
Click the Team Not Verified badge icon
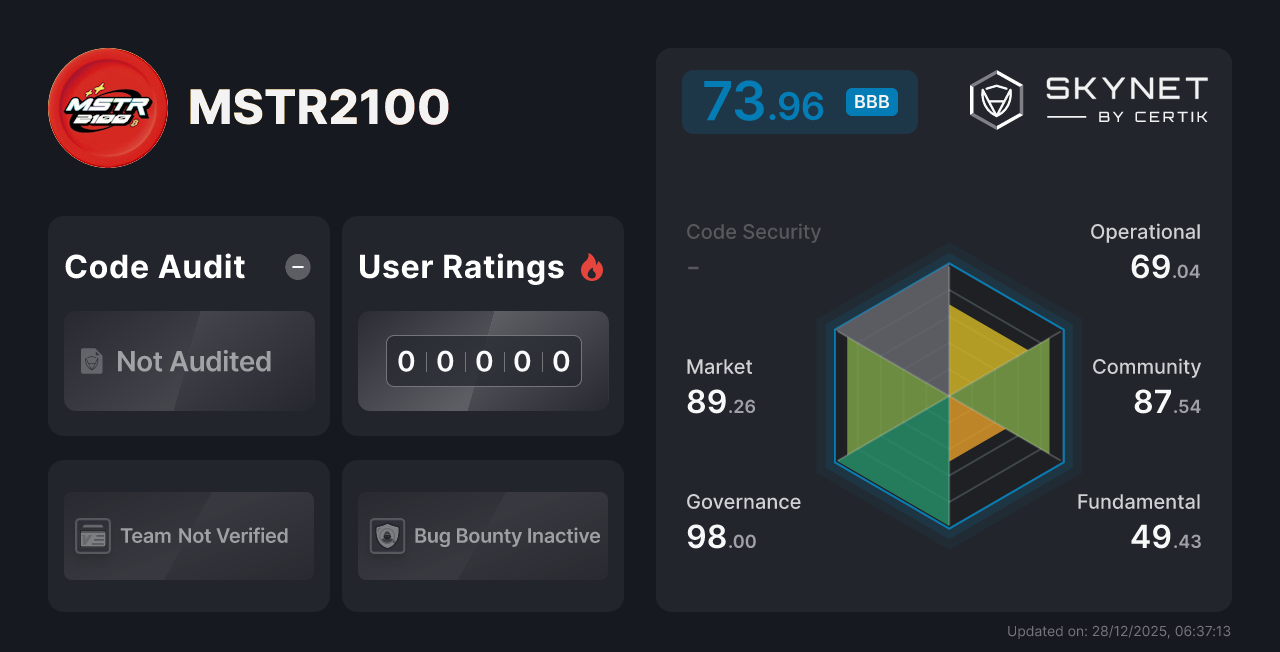pyautogui.click(x=94, y=536)
